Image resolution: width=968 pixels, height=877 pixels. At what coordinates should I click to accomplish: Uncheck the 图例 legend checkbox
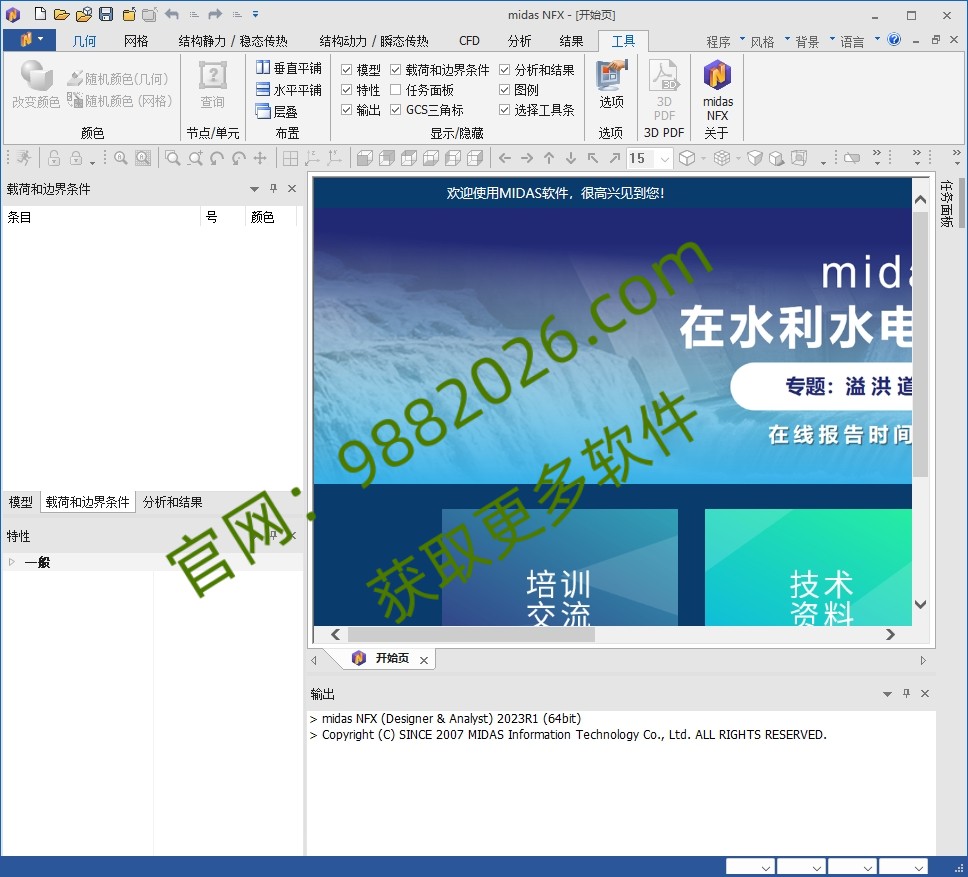pyautogui.click(x=504, y=90)
